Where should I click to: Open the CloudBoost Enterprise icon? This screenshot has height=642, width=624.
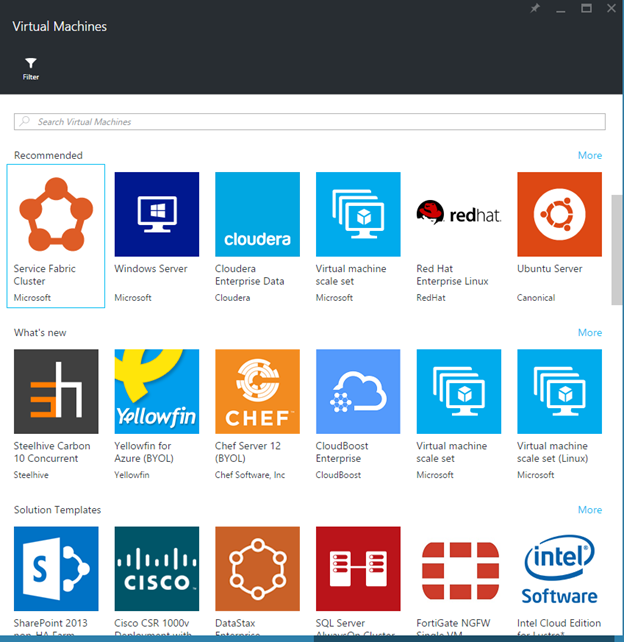(x=358, y=391)
